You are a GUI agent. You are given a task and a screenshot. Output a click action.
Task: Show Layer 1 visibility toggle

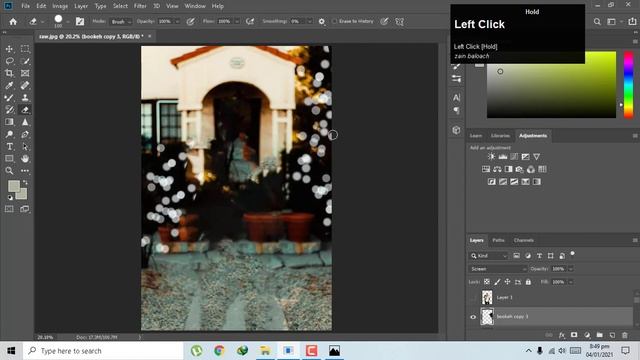click(x=473, y=298)
